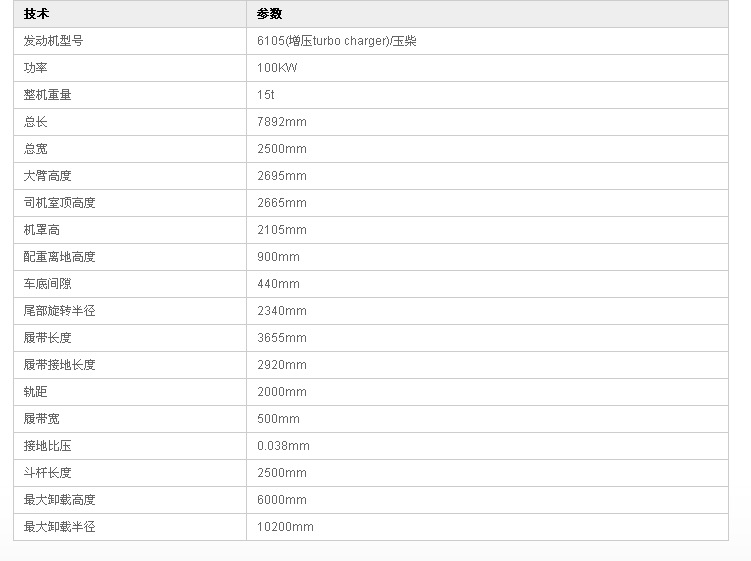This screenshot has height=561, width=751.
Task: Click the 0.038mm ground pressure value
Action: (283, 446)
